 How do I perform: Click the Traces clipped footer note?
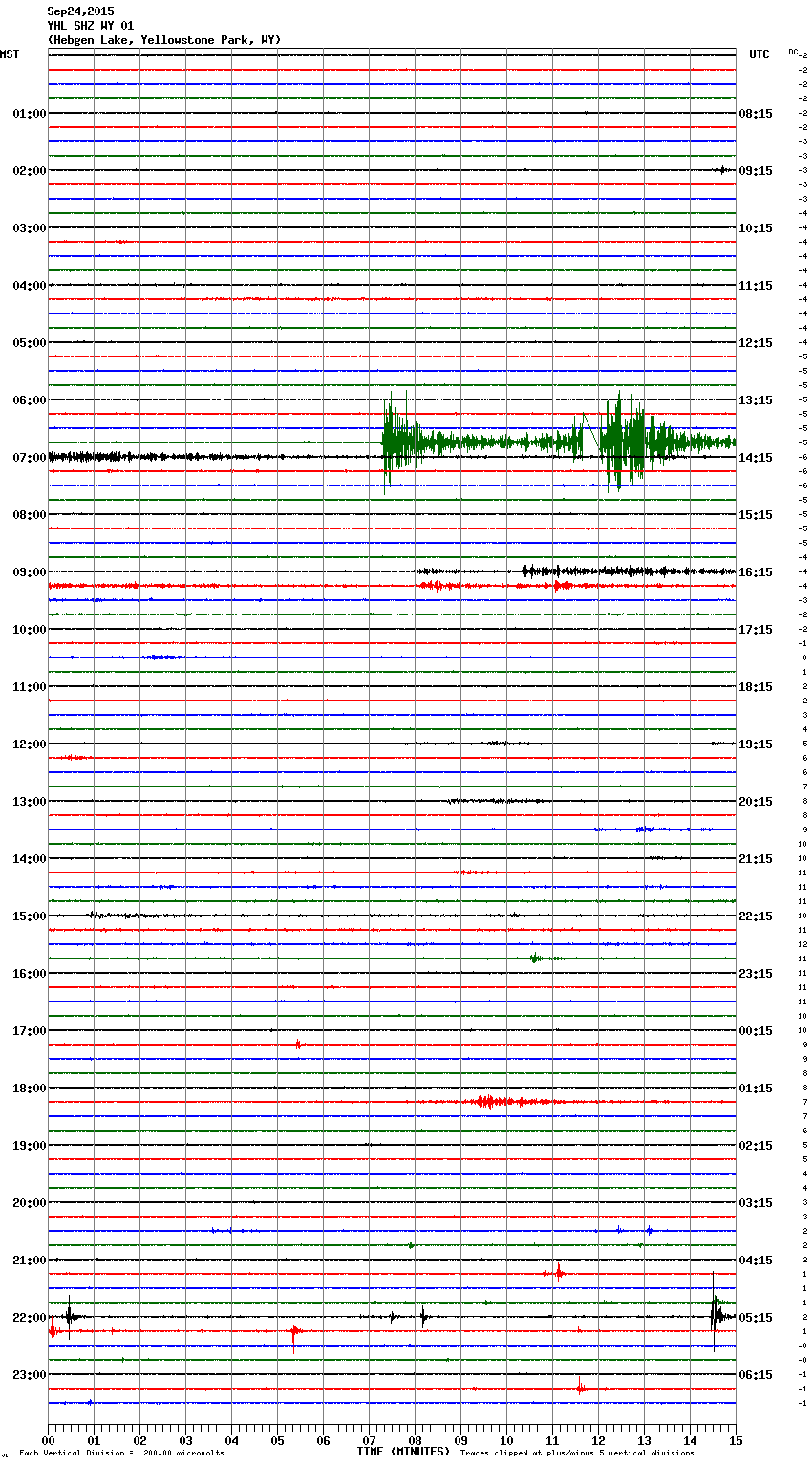coord(577,1454)
